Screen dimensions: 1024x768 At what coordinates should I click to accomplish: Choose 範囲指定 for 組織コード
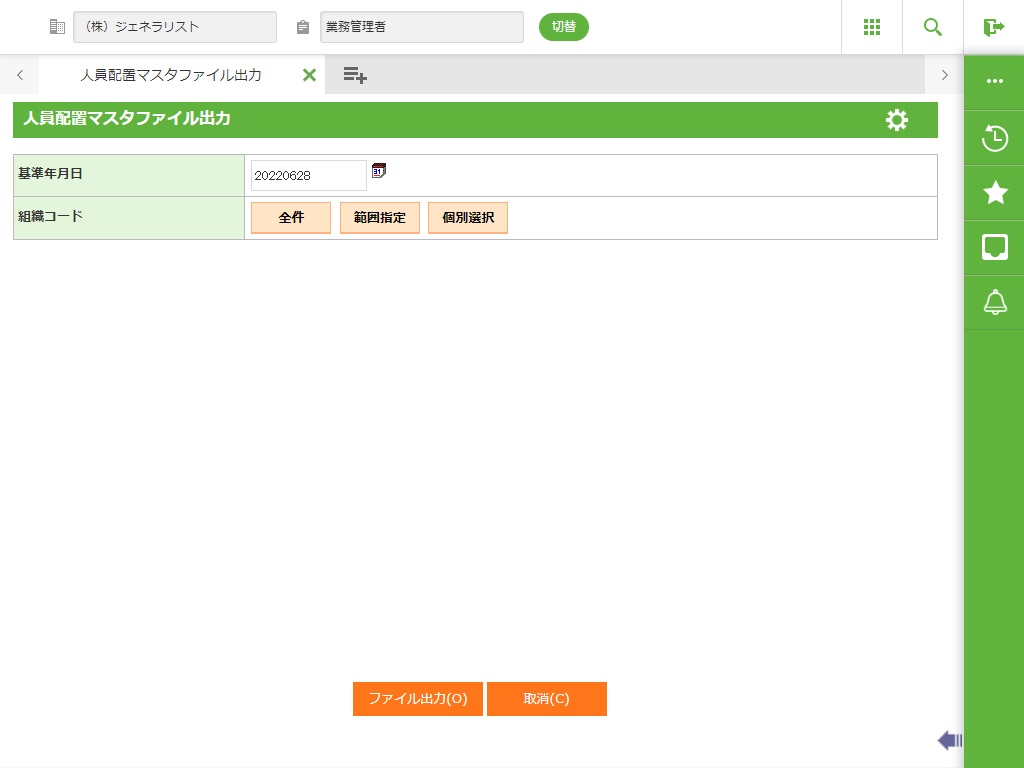click(x=379, y=217)
